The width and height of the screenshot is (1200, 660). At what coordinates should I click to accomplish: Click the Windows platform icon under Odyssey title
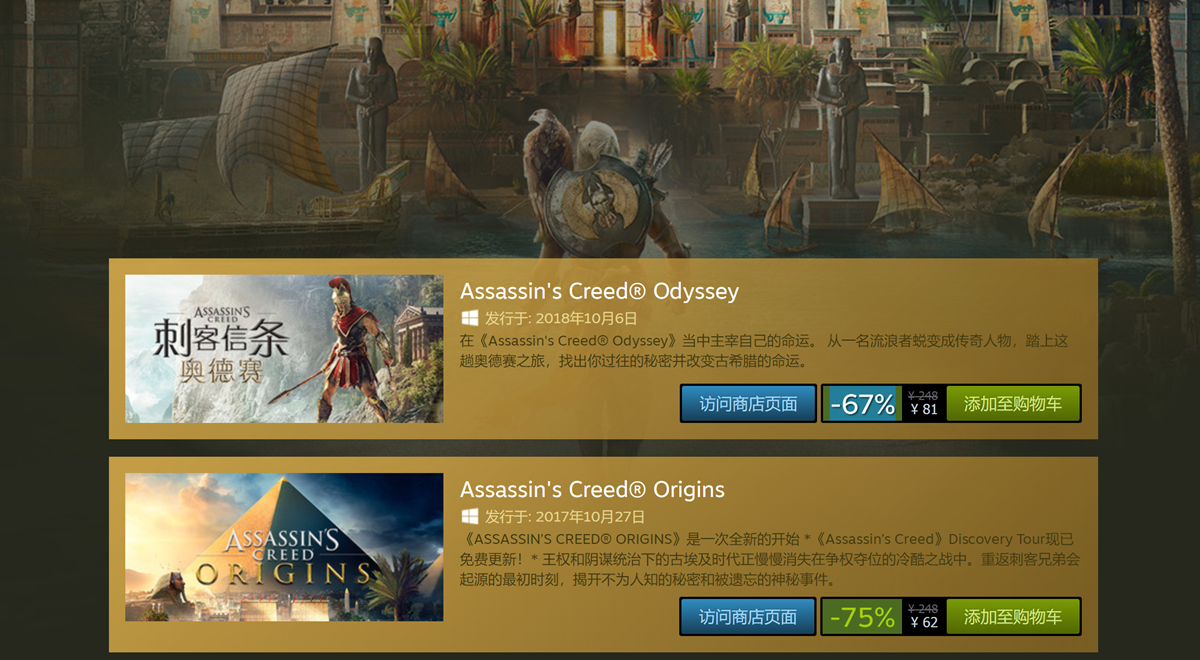469,318
